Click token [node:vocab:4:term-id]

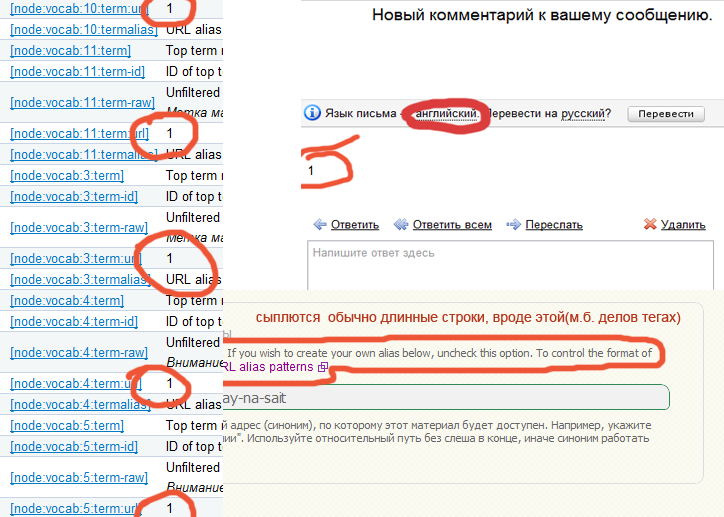click(74, 322)
